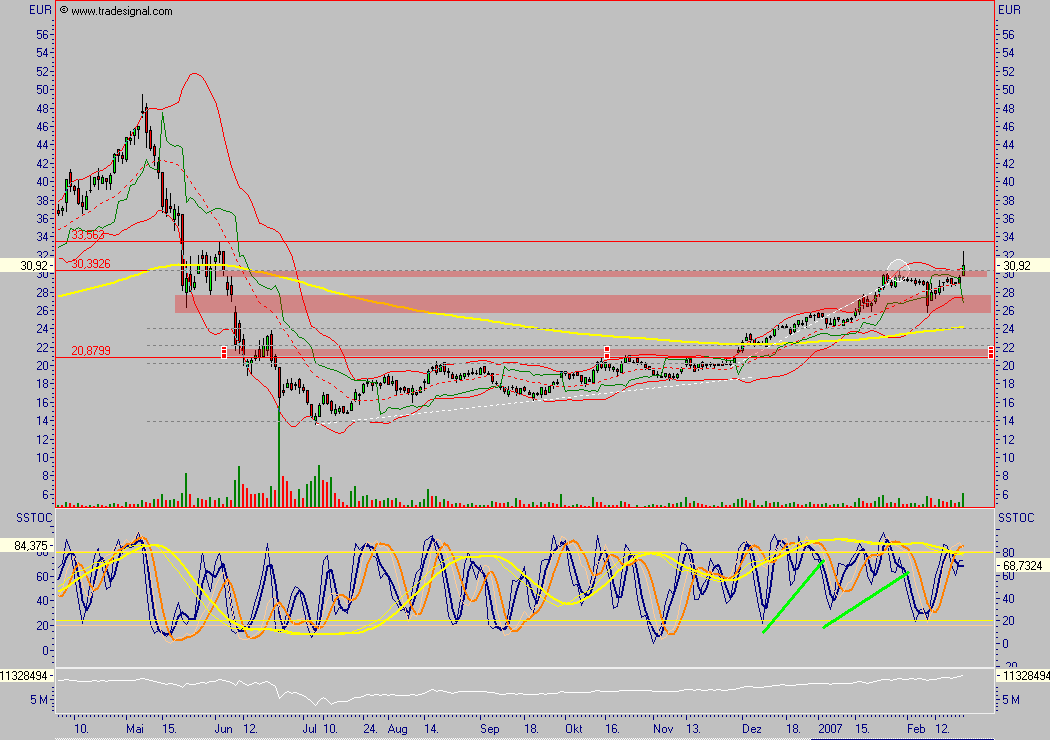Select left red handle of the 20,8799 line
This screenshot has height=740, width=1050.
click(x=224, y=352)
